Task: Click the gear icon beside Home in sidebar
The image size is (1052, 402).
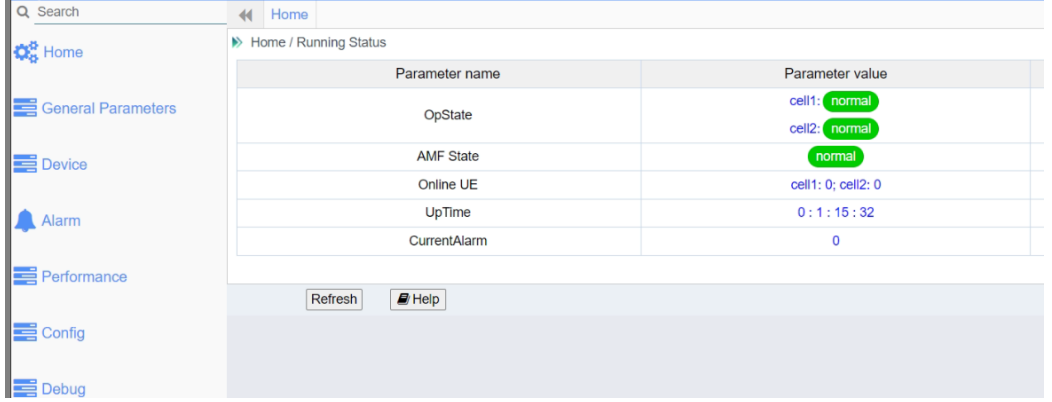Action: click(23, 52)
